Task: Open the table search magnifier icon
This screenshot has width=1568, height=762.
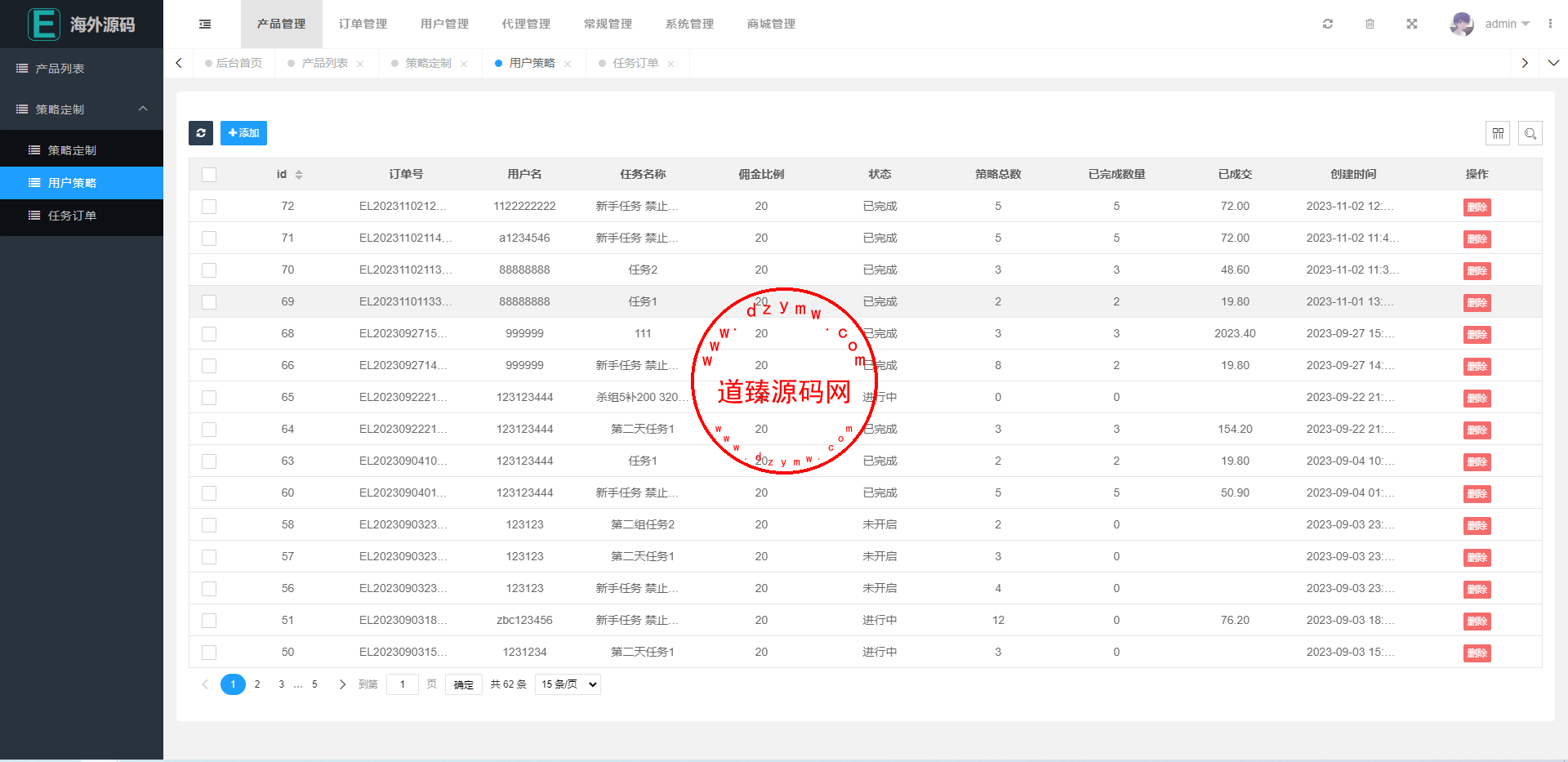Action: (x=1530, y=133)
